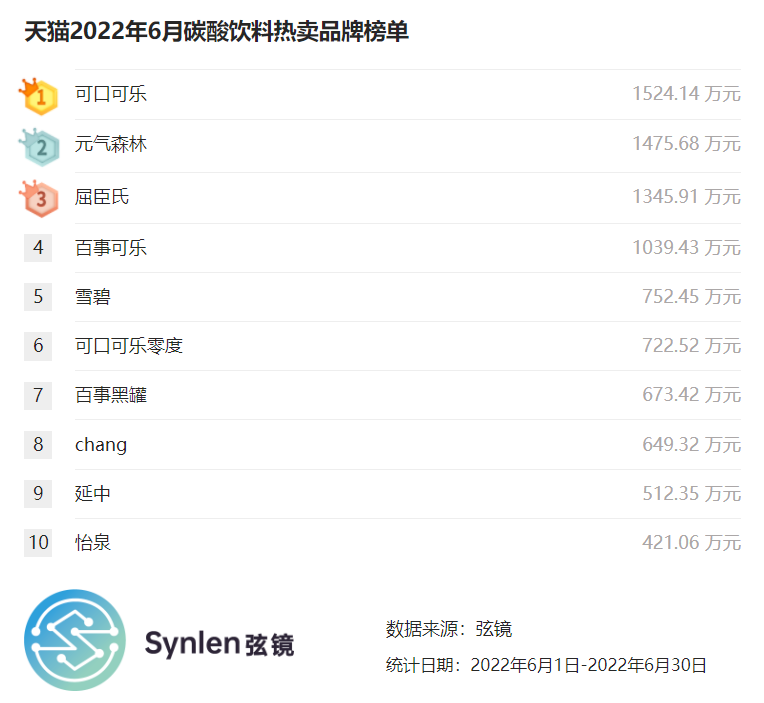Click the gold rank 1 medal icon
764x703 pixels.
pos(38,96)
